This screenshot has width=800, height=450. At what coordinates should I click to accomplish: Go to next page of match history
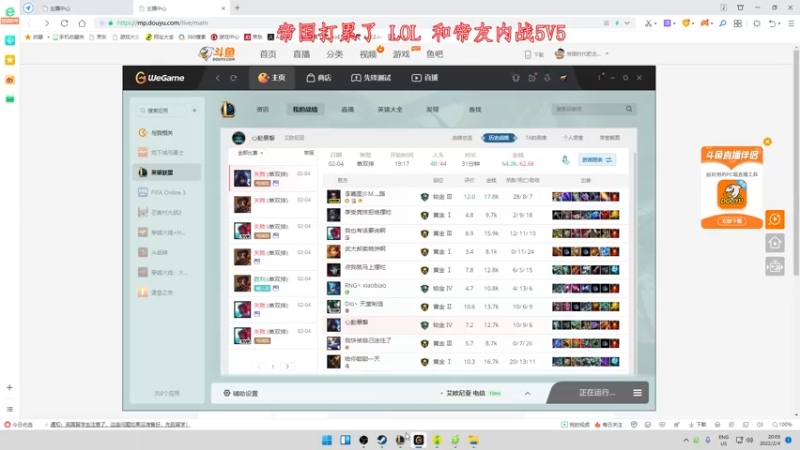287,366
